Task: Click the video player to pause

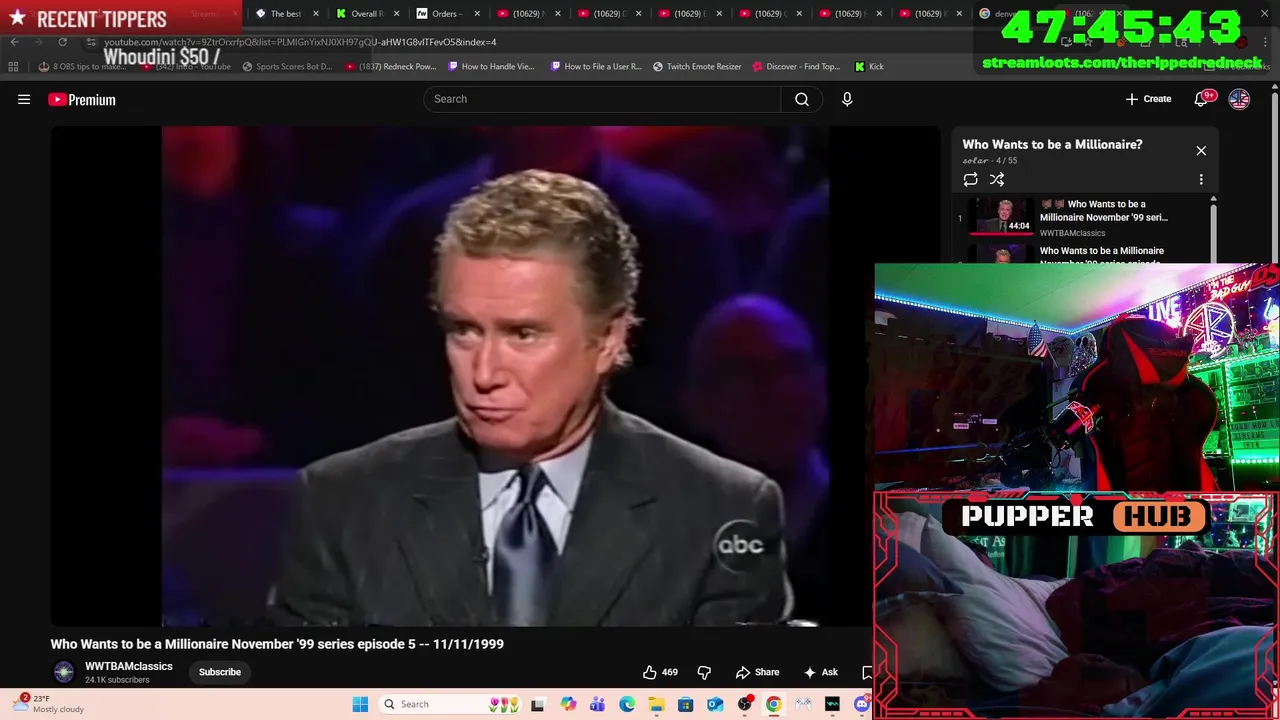Action: [495, 376]
